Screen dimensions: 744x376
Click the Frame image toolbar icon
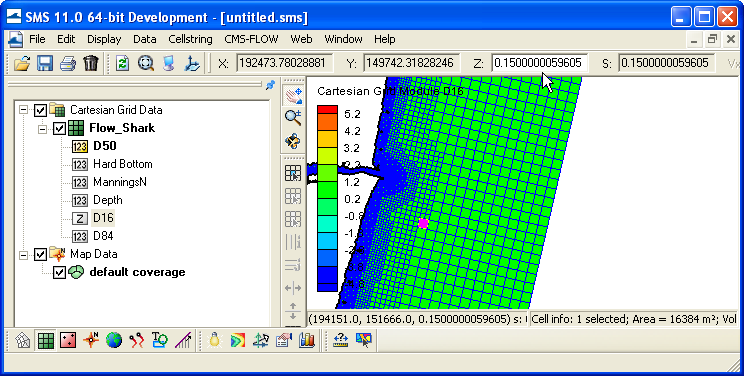146,63
